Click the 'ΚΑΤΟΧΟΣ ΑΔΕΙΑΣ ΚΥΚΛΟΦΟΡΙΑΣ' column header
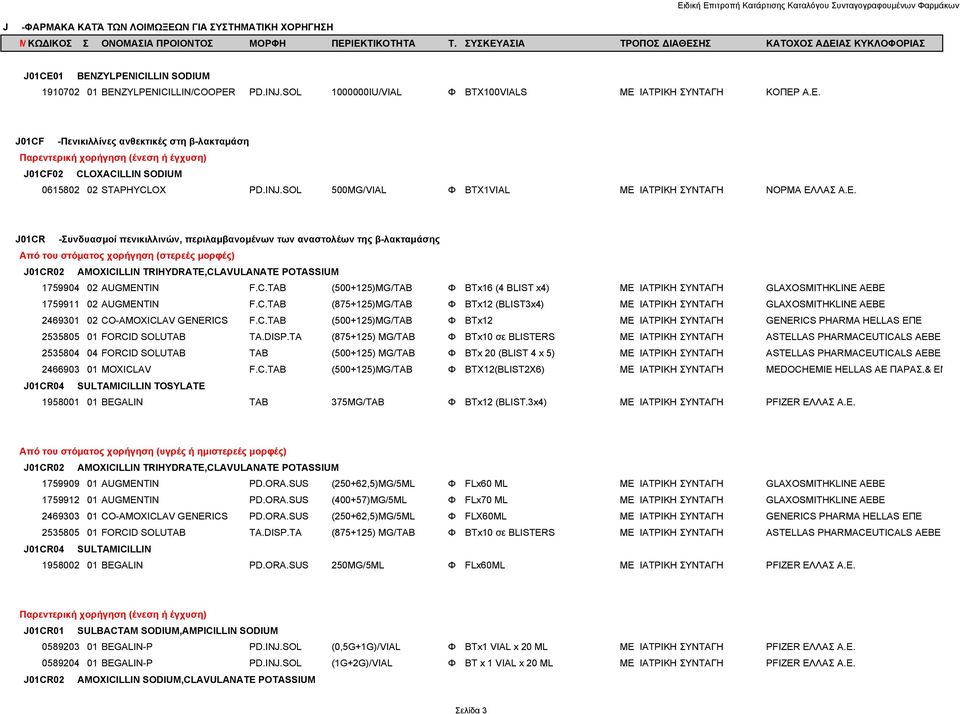Viewport: 960px width, 714px height. pyautogui.click(x=845, y=43)
